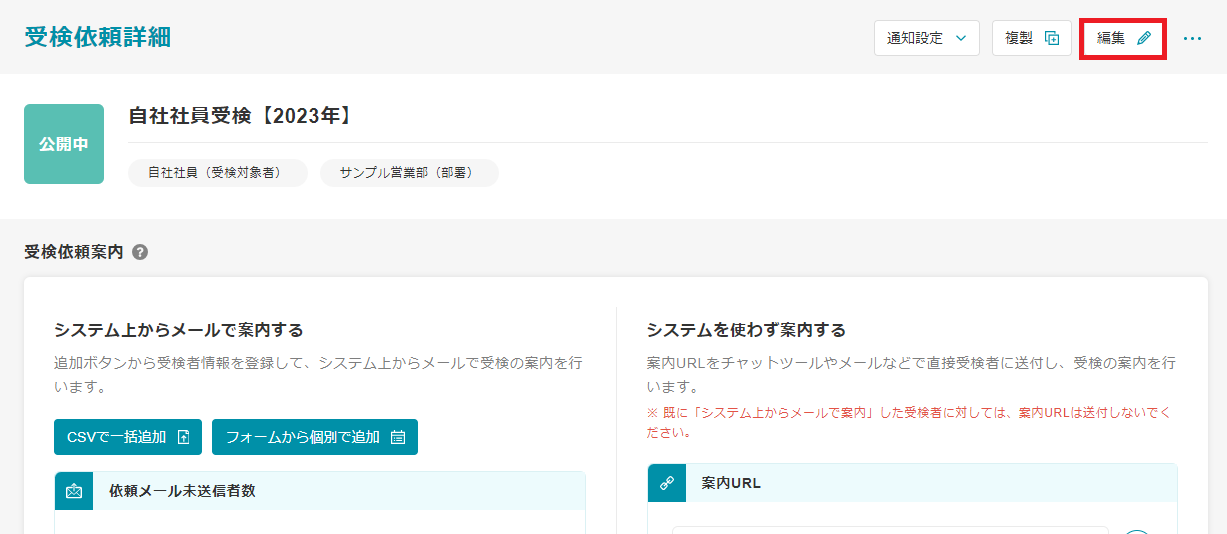This screenshot has height=534, width=1227.
Task: Click the 案内URL panel header text
Action: (731, 483)
